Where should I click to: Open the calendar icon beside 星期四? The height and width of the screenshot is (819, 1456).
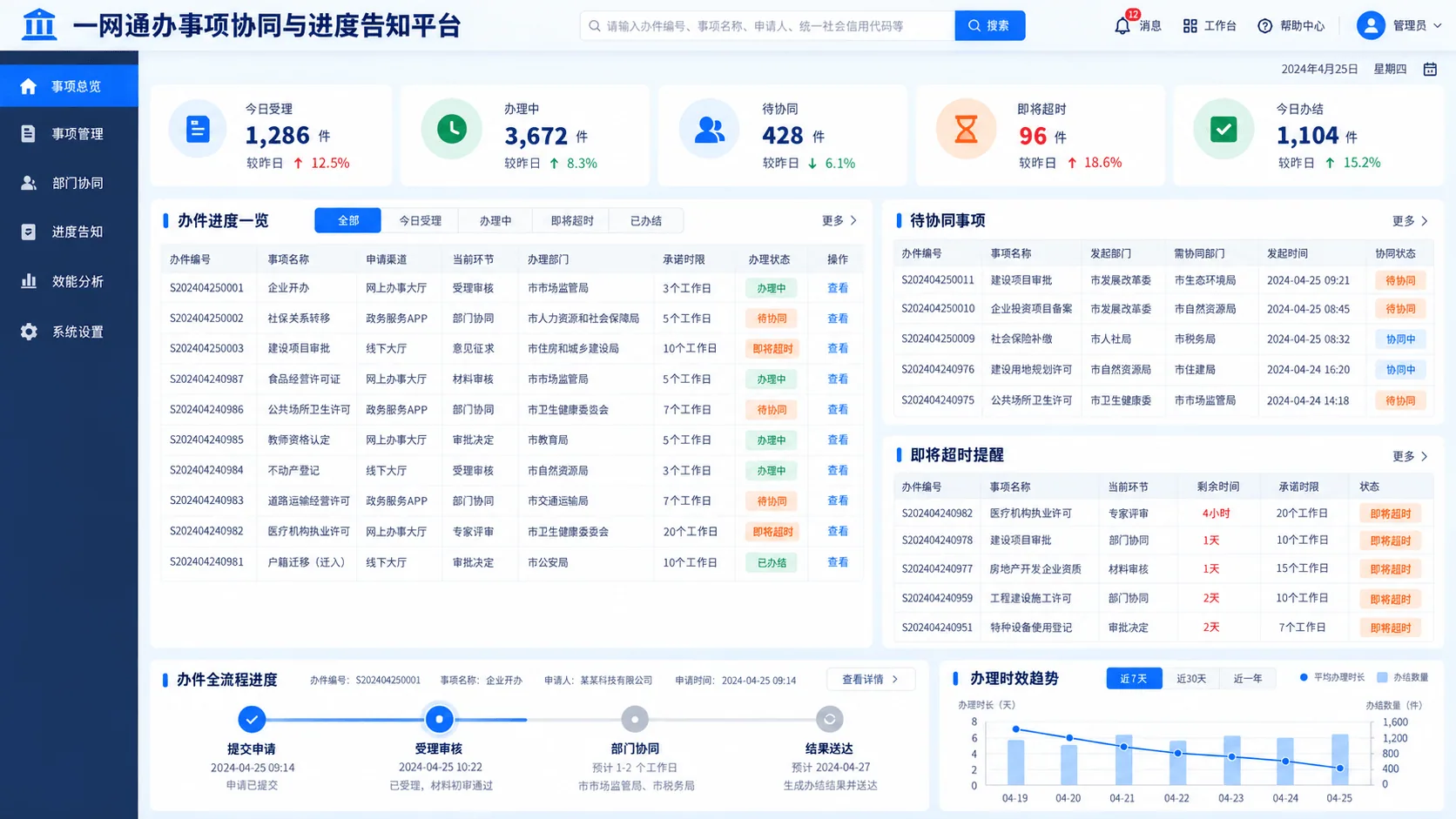pos(1430,69)
